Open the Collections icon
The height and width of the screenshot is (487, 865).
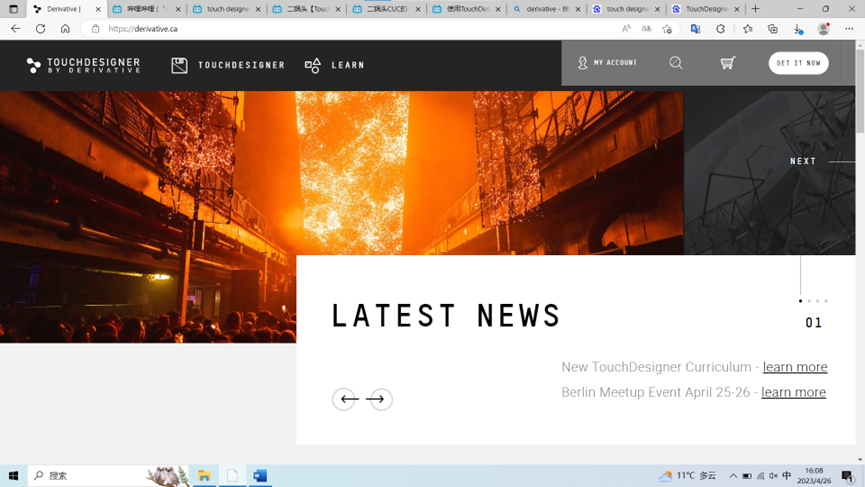click(773, 29)
